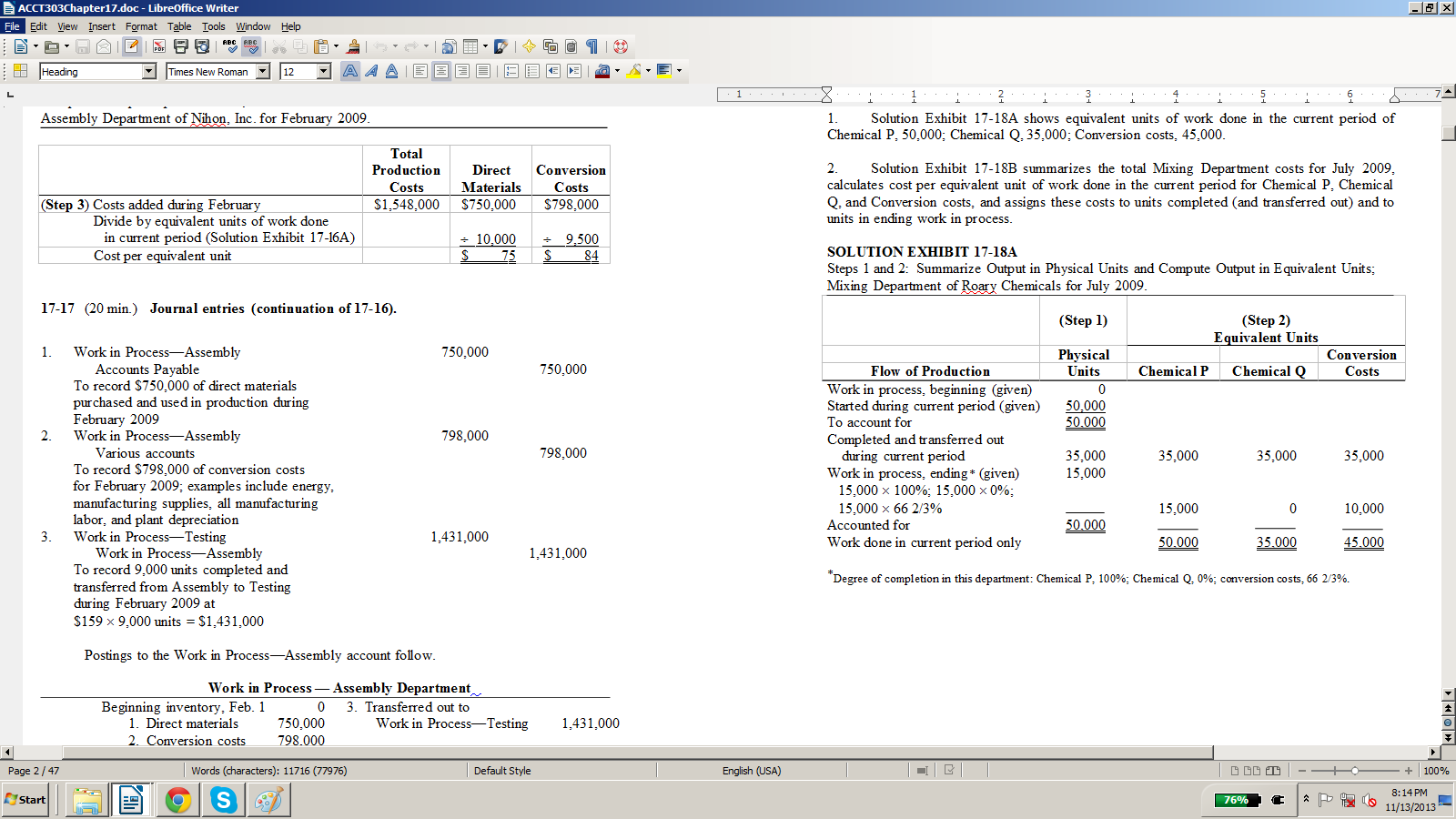Screen dimensions: 1456x819
Task: Apply yellow highlighting color
Action: pos(633,71)
